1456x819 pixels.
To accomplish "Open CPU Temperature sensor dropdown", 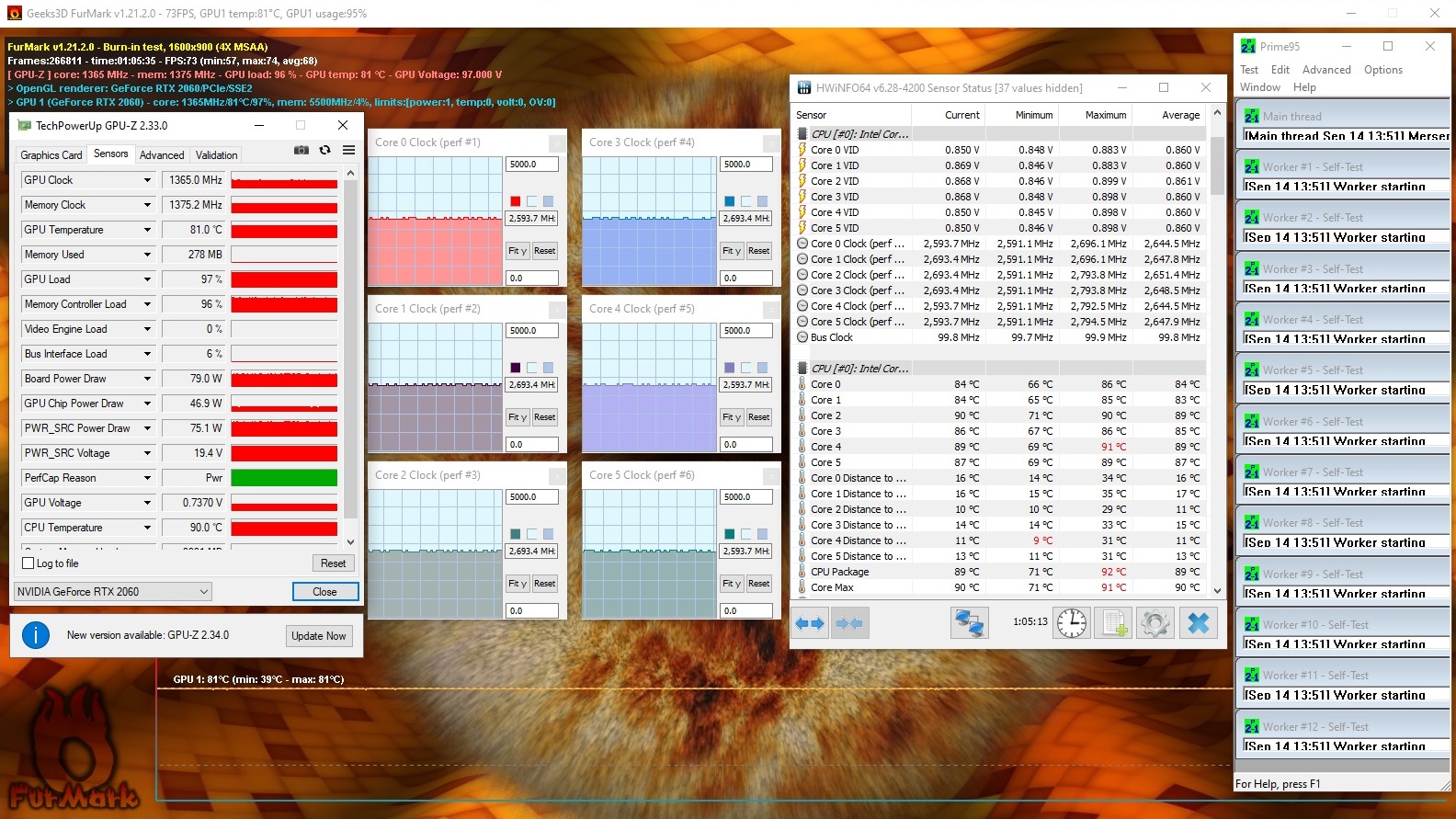I will pos(147,528).
